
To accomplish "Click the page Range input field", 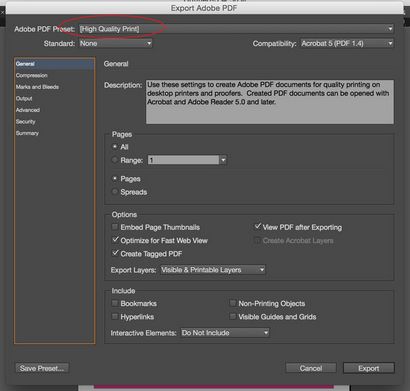I will pyautogui.click(x=183, y=160).
